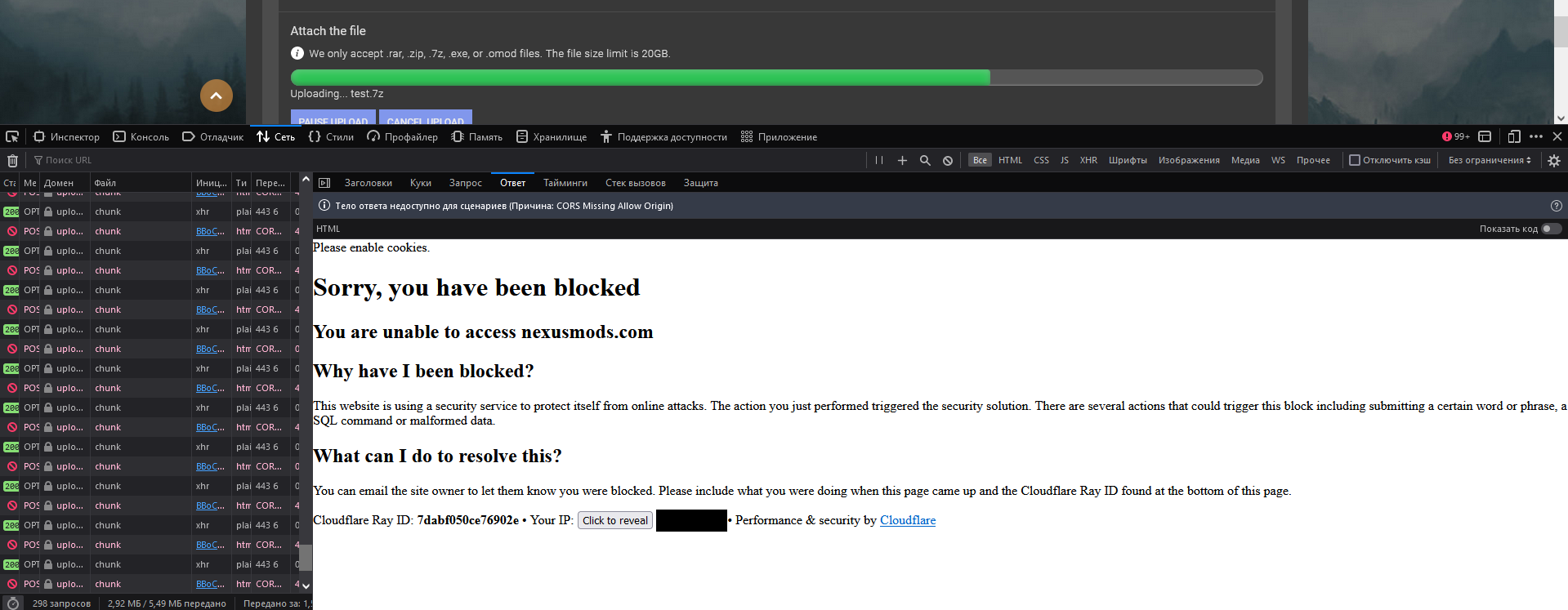This screenshot has width=1568, height=610.
Task: Switch to the Тайминги tab
Action: [x=565, y=183]
